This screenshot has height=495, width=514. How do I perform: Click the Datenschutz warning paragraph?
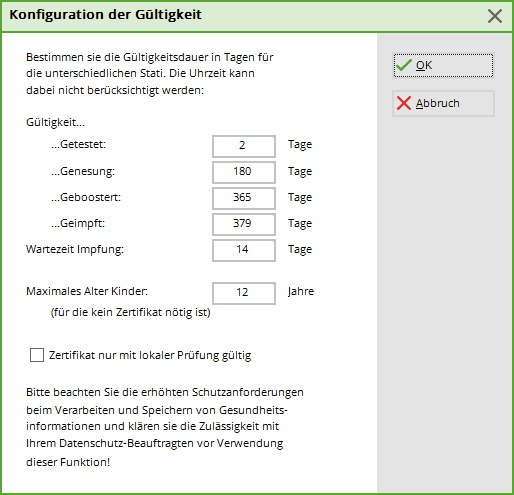pos(165,427)
